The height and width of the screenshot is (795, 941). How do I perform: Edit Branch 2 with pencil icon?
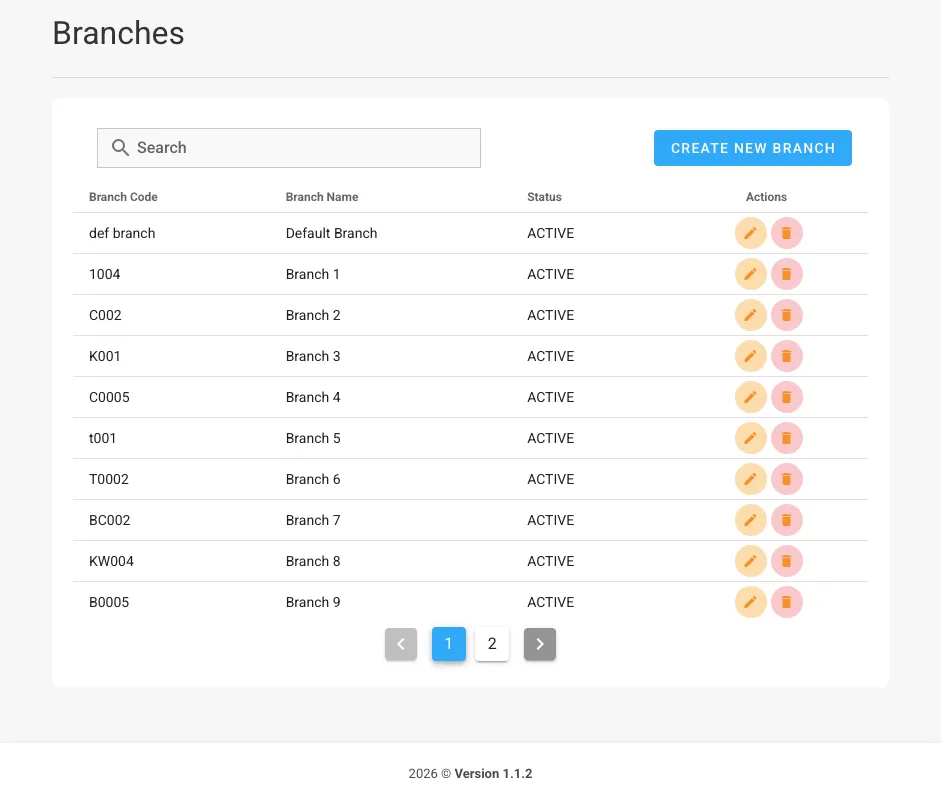(750, 315)
